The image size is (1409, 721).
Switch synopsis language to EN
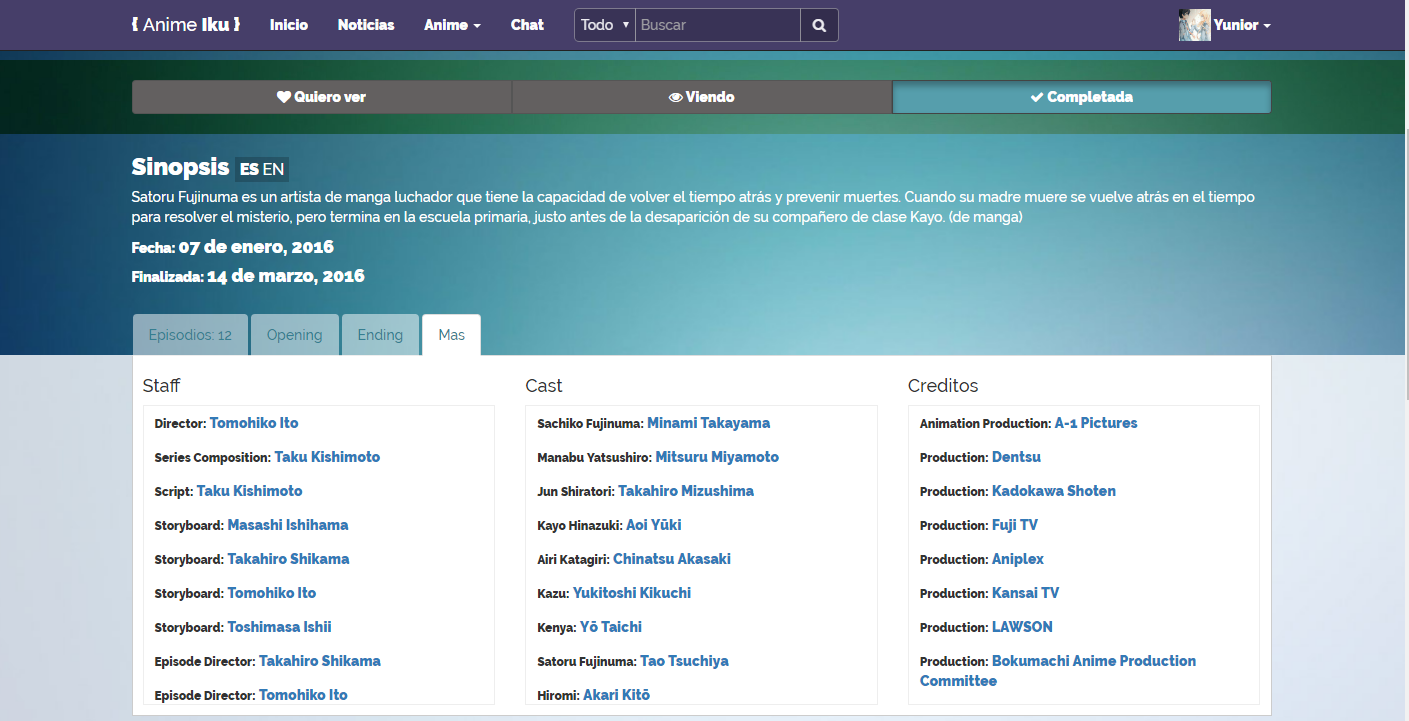[273, 169]
